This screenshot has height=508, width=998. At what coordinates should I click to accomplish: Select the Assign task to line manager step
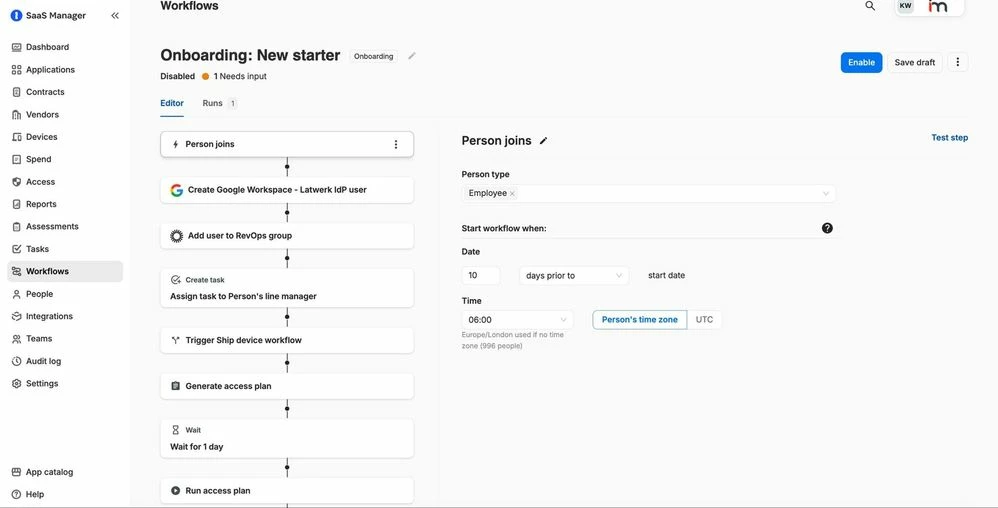tap(287, 288)
